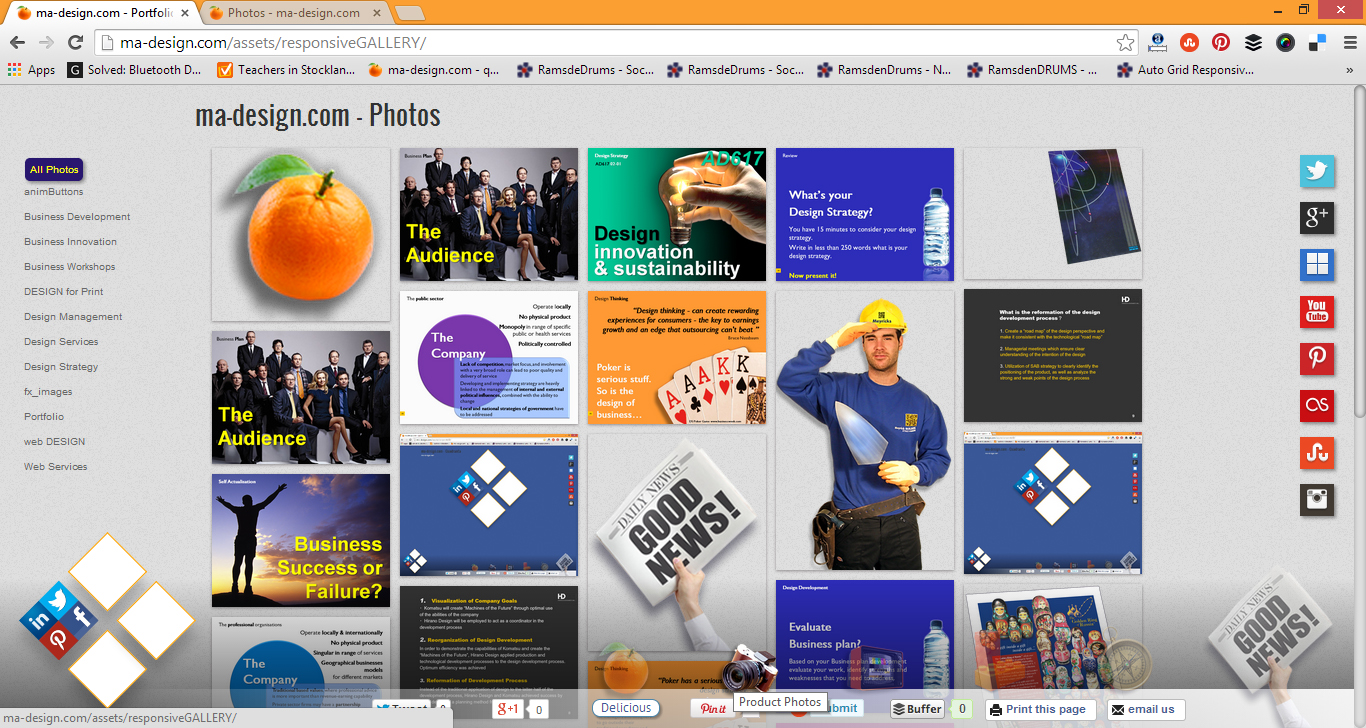This screenshot has width=1366, height=728.
Task: Choose the web DESIGN category
Action: pos(55,442)
